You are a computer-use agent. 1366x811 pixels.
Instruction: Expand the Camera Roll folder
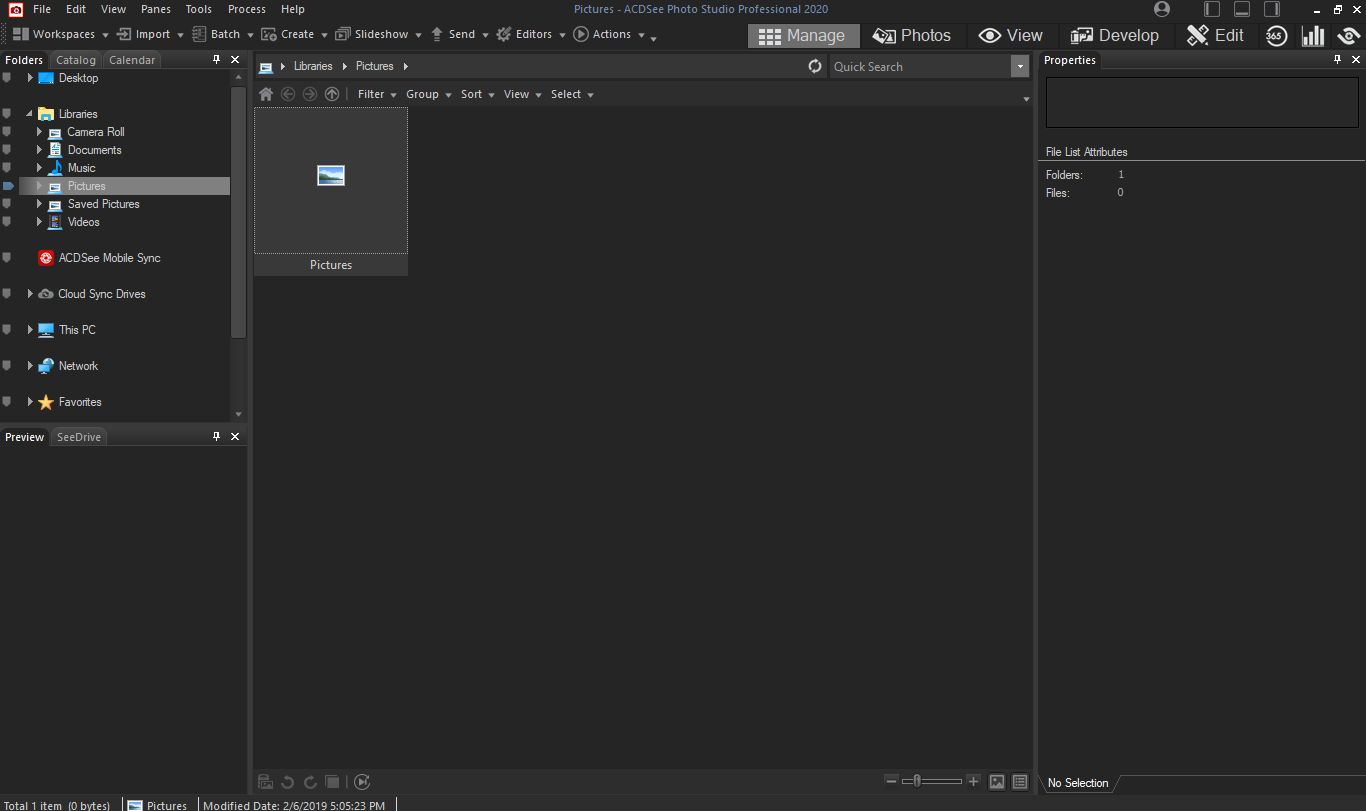click(40, 132)
